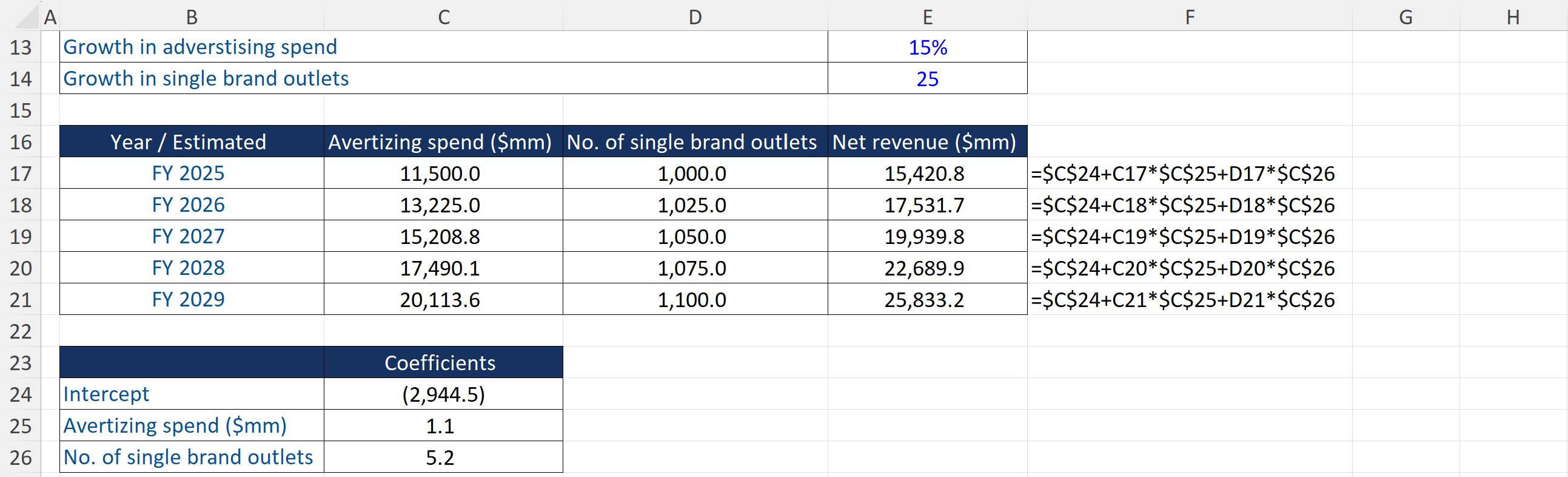Select the Intercept coefficient value cell
Screen dimensions: 1568x477
point(443,394)
